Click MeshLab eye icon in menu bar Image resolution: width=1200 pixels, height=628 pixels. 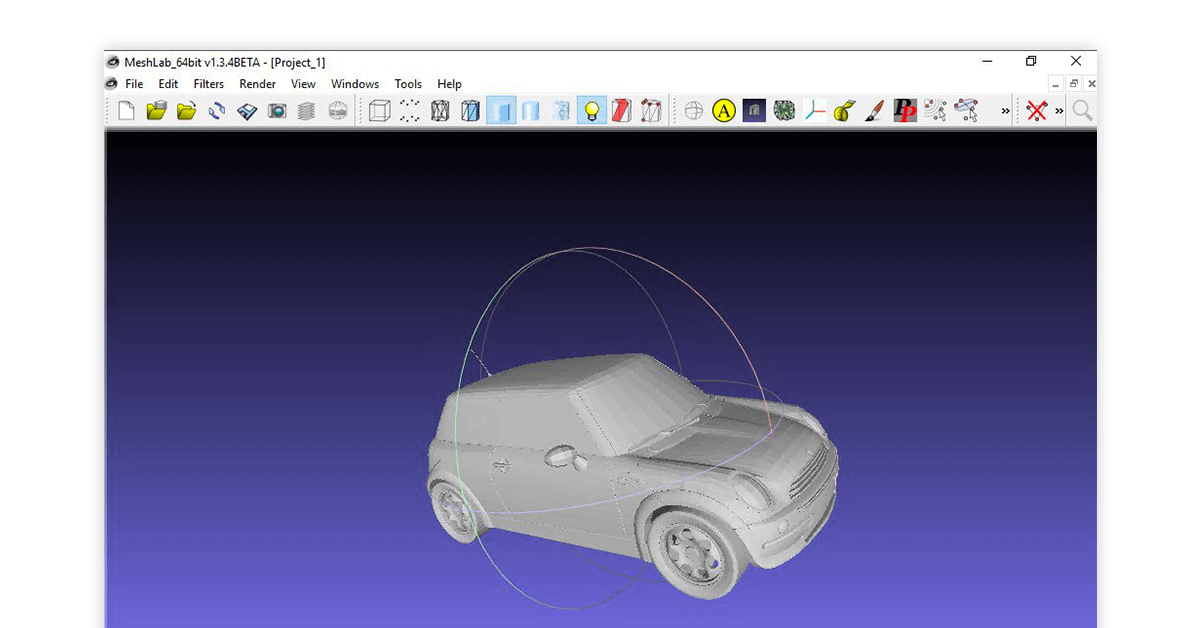pyautogui.click(x=113, y=84)
